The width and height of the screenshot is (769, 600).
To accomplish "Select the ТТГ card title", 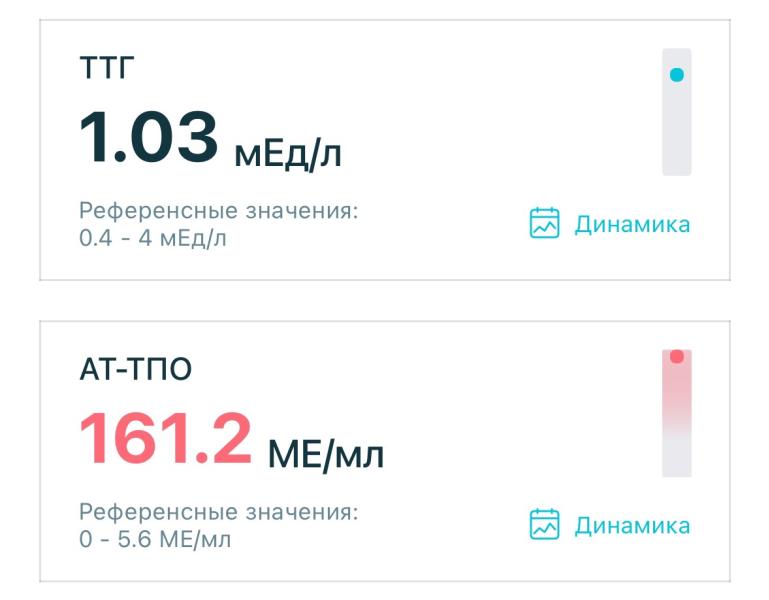I will (x=107, y=68).
